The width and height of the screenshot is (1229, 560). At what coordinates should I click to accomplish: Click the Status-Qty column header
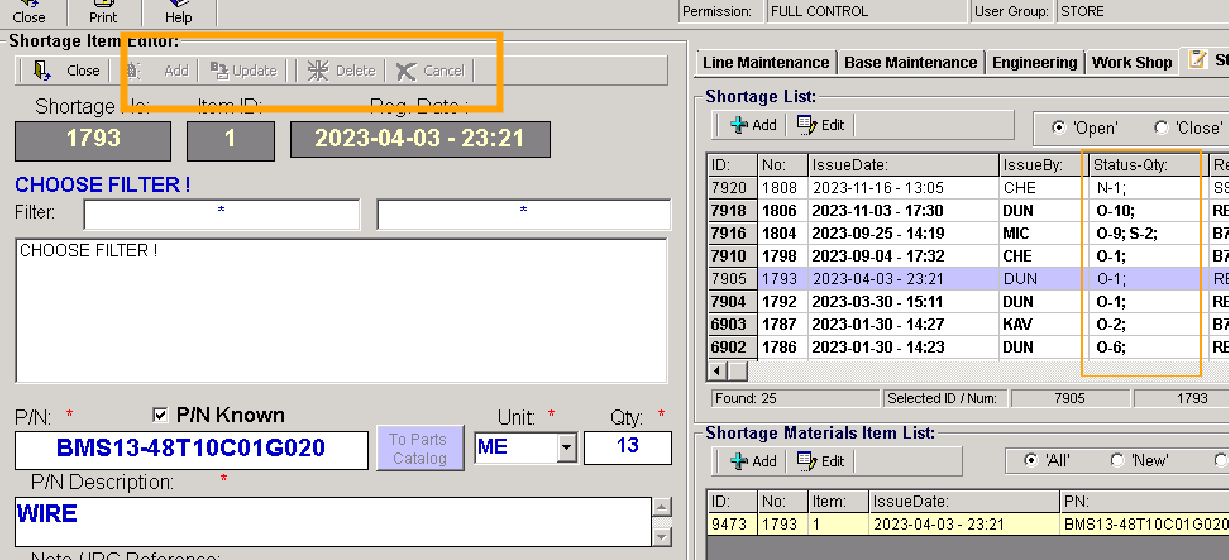(1147, 164)
